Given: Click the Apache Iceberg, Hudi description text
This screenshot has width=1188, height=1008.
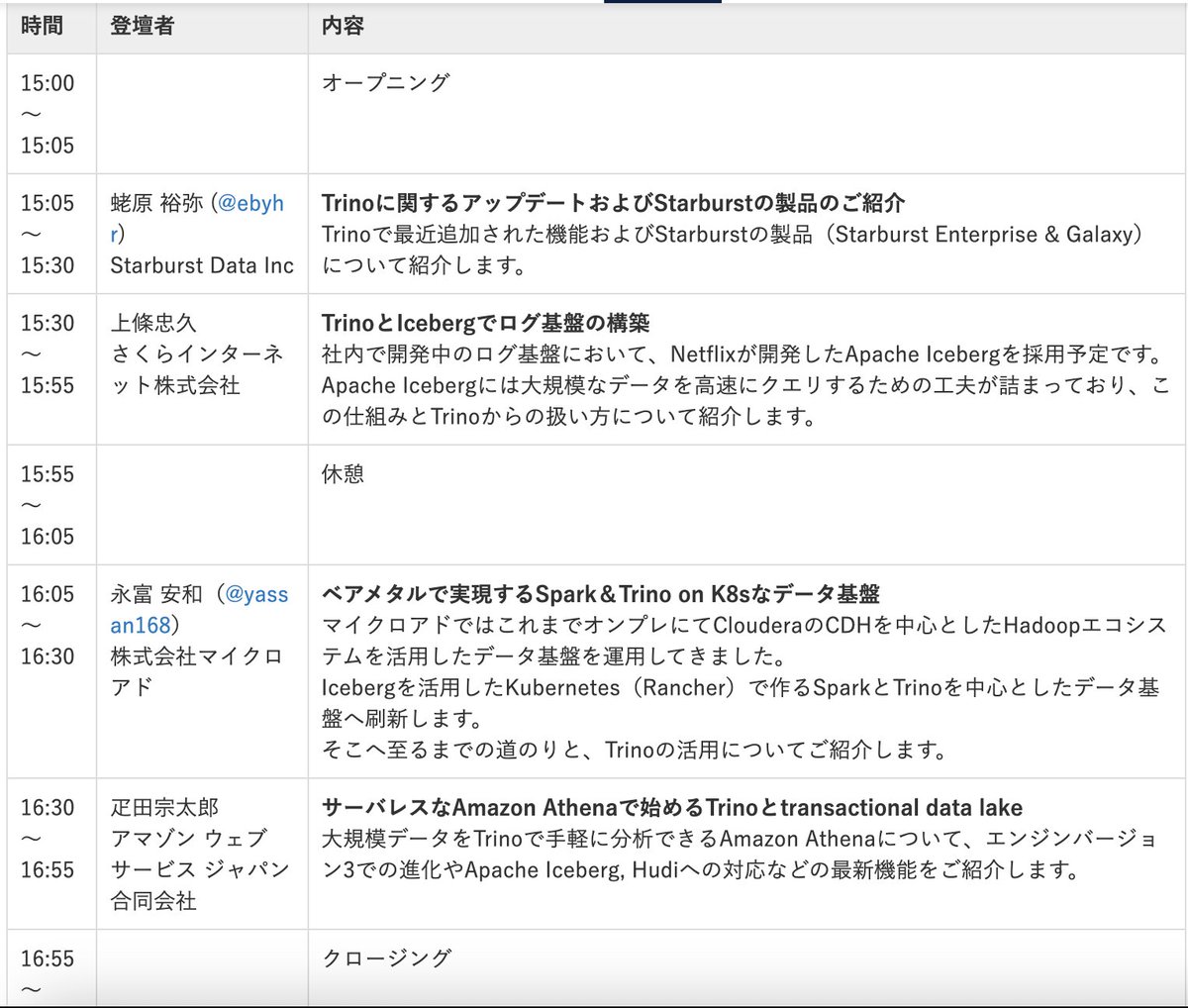Looking at the screenshot, I should point(739,854).
